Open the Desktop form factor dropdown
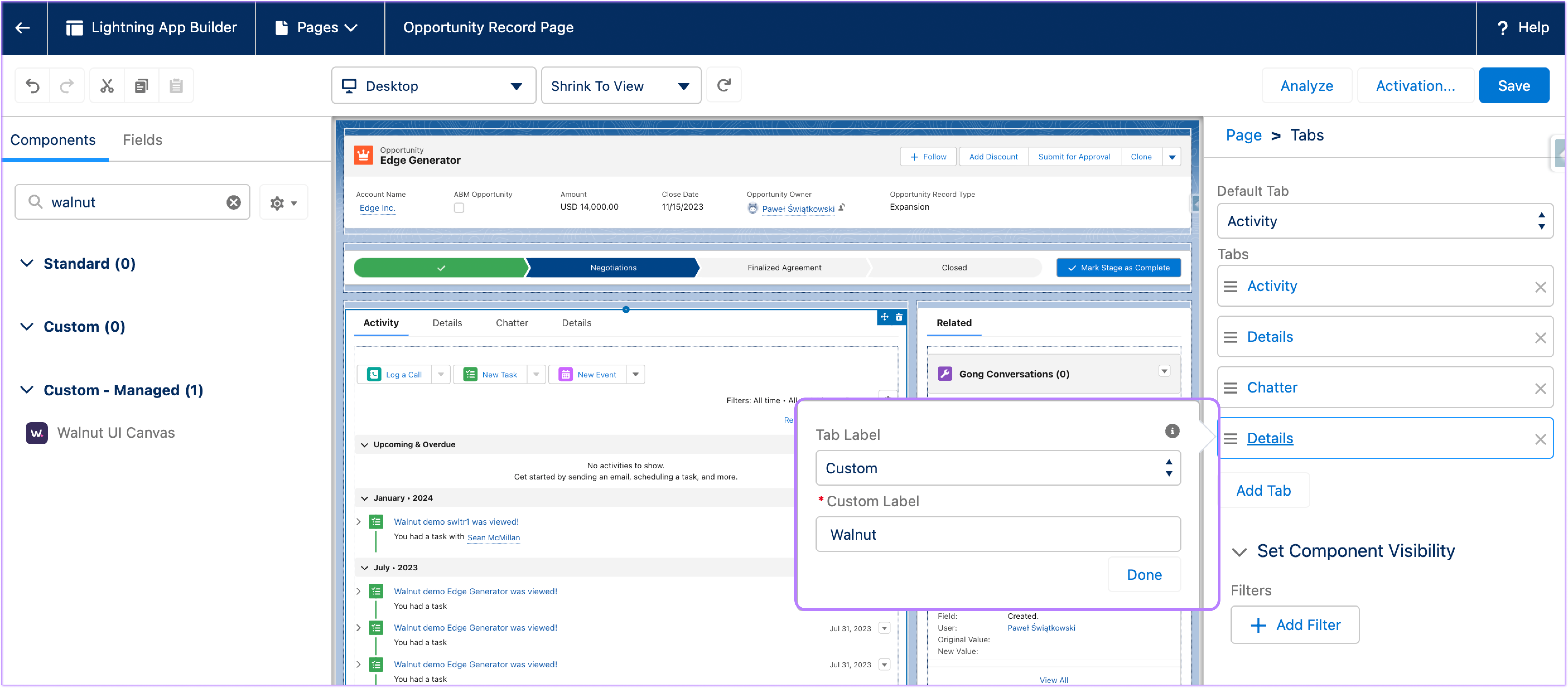Screen dimensions: 1568x688 click(x=434, y=86)
